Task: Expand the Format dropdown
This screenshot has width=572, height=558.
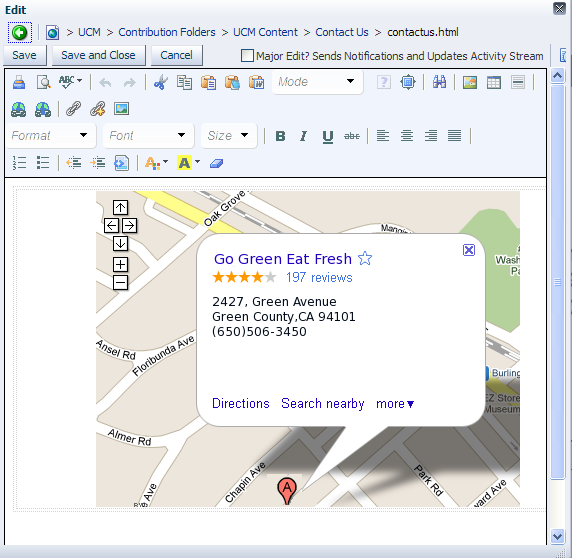Action: tap(51, 136)
